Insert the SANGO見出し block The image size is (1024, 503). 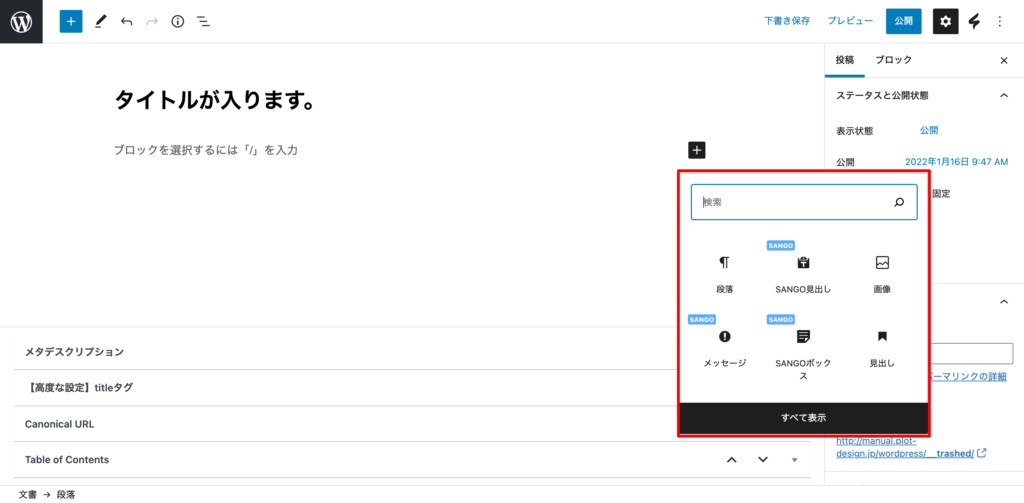(803, 273)
